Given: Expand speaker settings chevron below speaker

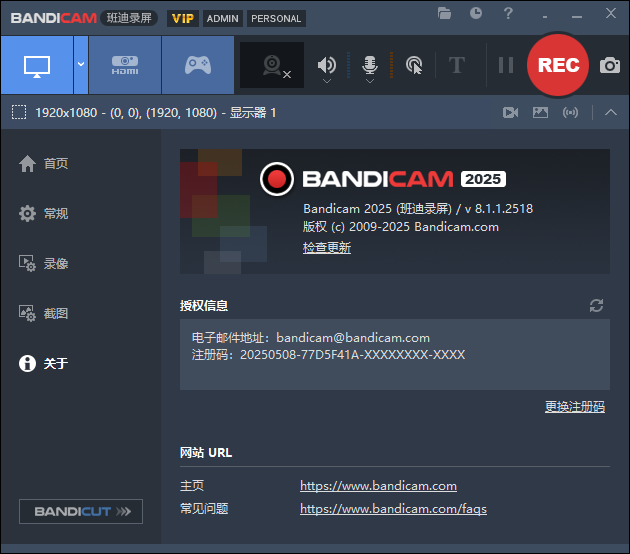Looking at the screenshot, I should click(x=327, y=81).
